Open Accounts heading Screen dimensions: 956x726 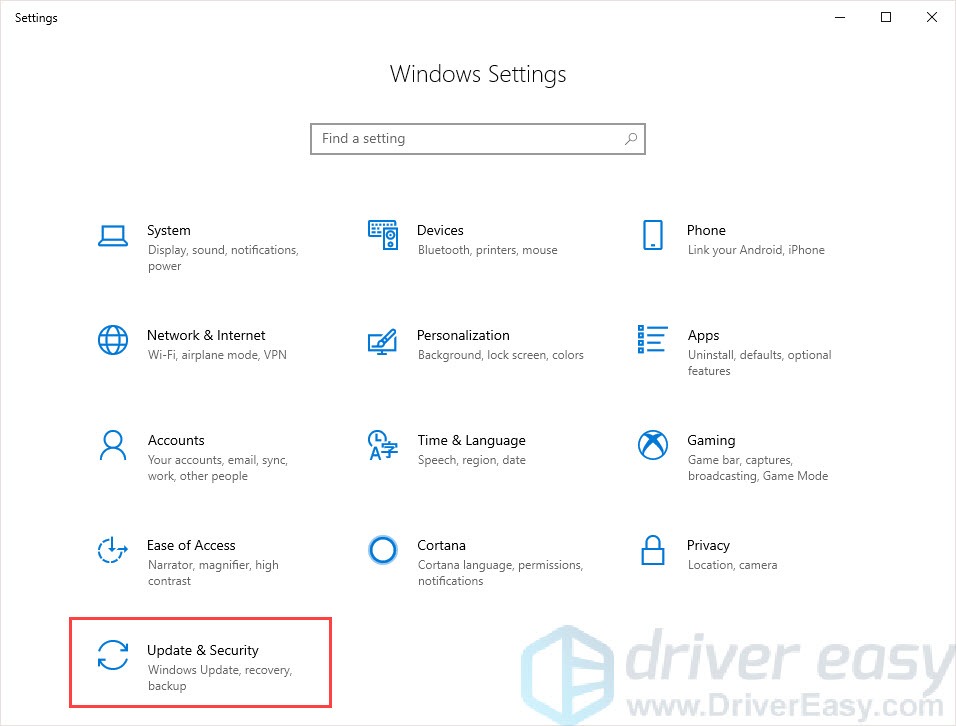176,440
